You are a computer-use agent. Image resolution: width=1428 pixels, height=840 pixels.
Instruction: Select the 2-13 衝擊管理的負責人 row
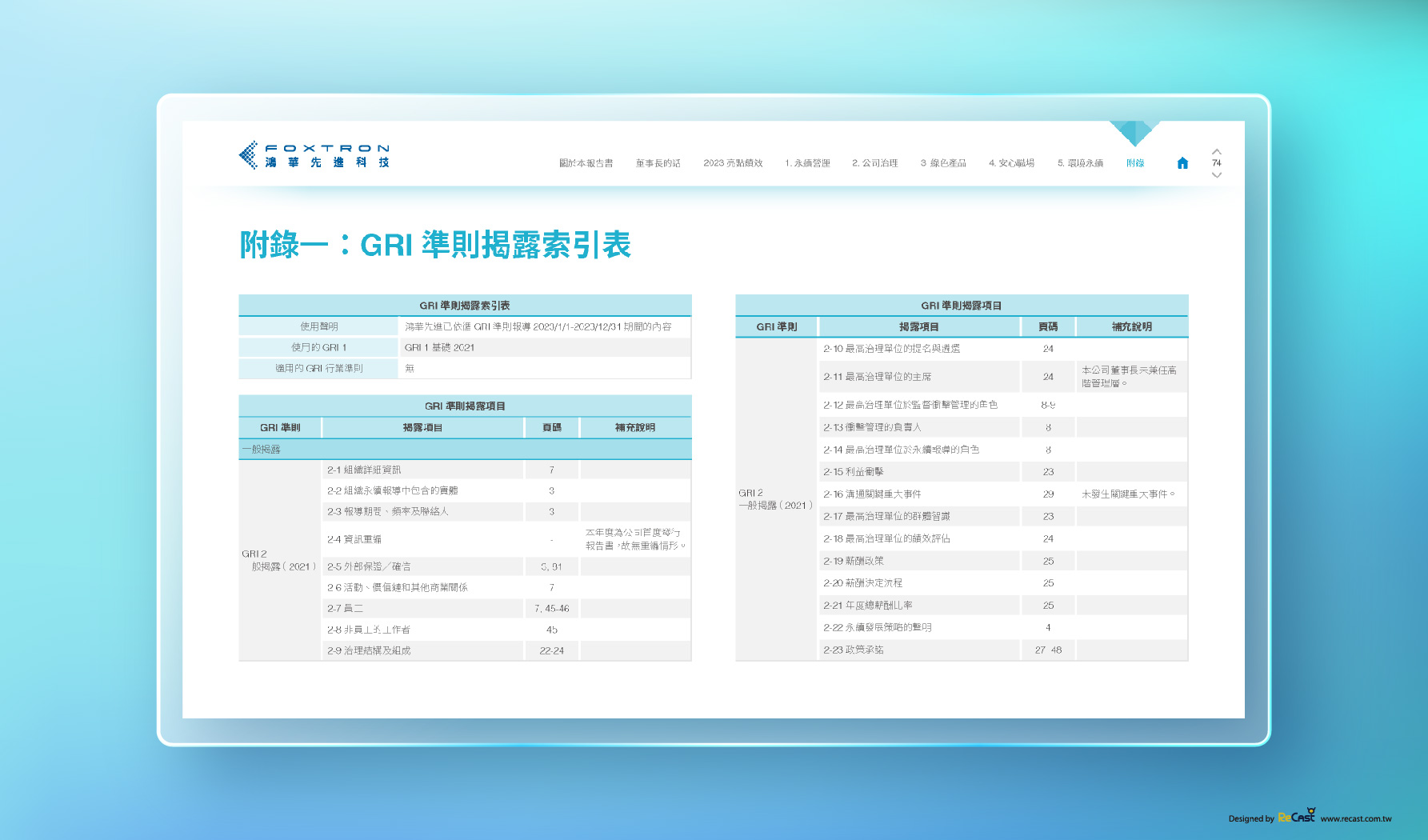(x=1003, y=427)
